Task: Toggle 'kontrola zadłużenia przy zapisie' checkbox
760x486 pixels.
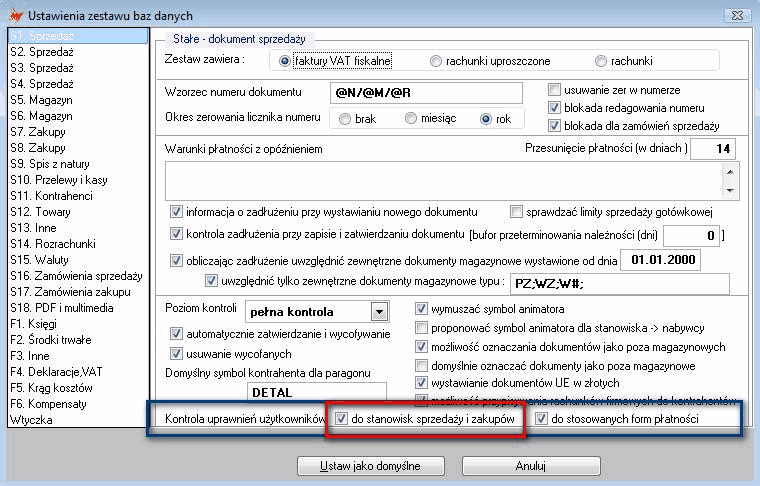Action: [x=176, y=234]
